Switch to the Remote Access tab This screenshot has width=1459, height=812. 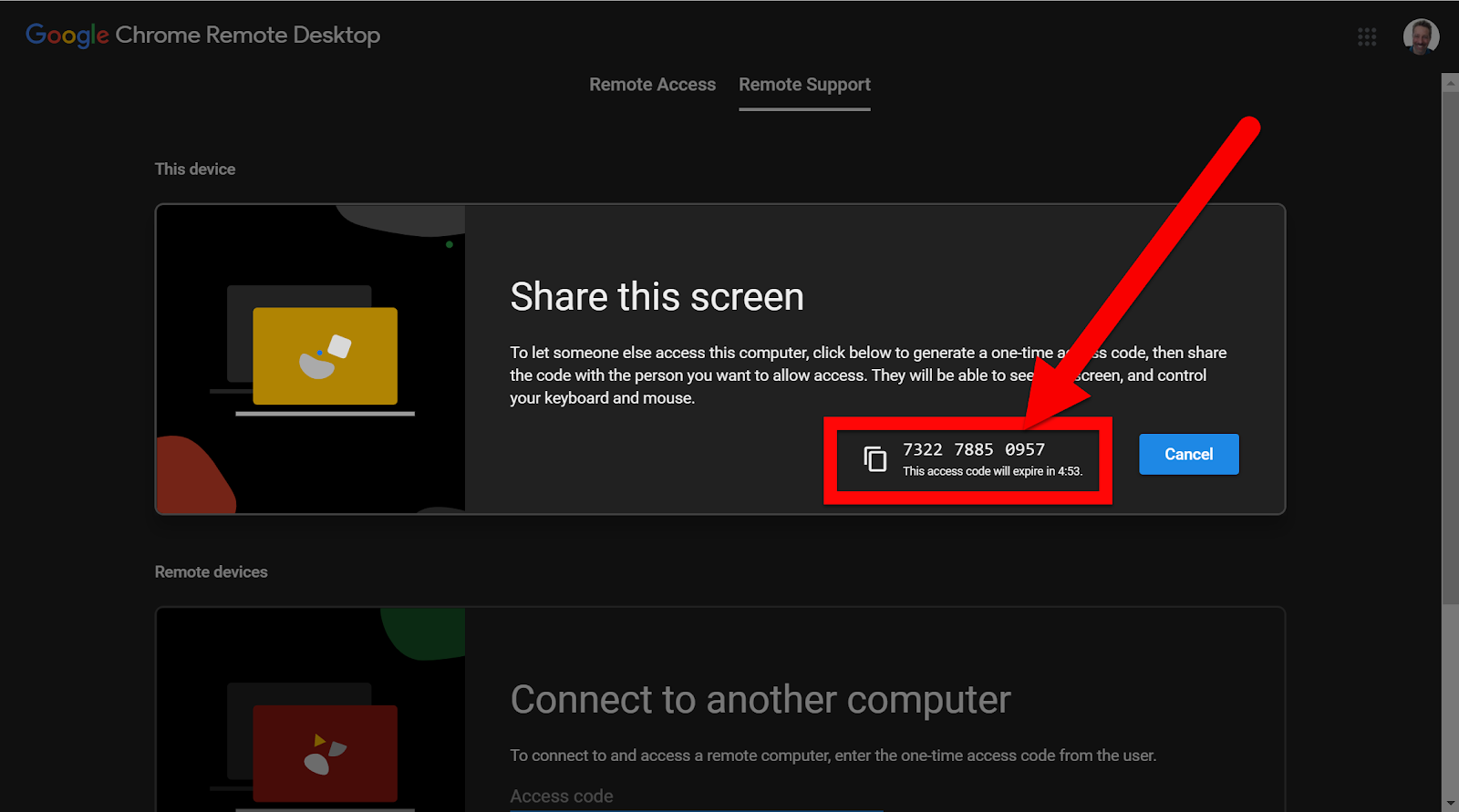pyautogui.click(x=652, y=85)
